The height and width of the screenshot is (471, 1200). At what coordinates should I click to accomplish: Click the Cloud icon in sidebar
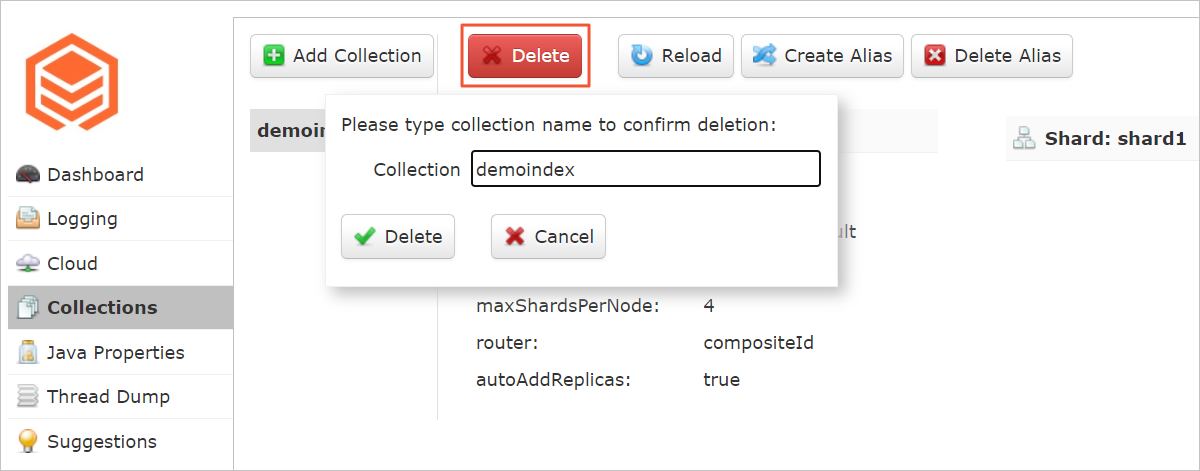click(x=28, y=263)
